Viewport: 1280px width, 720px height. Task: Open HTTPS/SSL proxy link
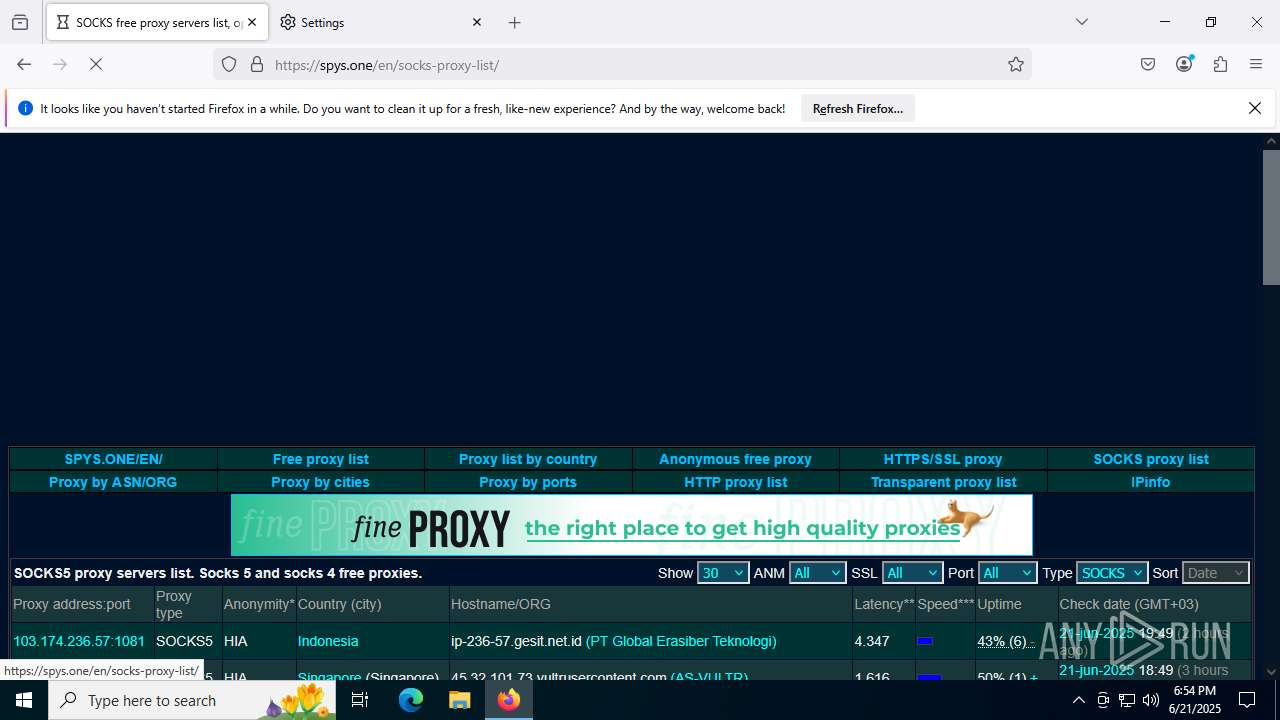click(x=943, y=459)
